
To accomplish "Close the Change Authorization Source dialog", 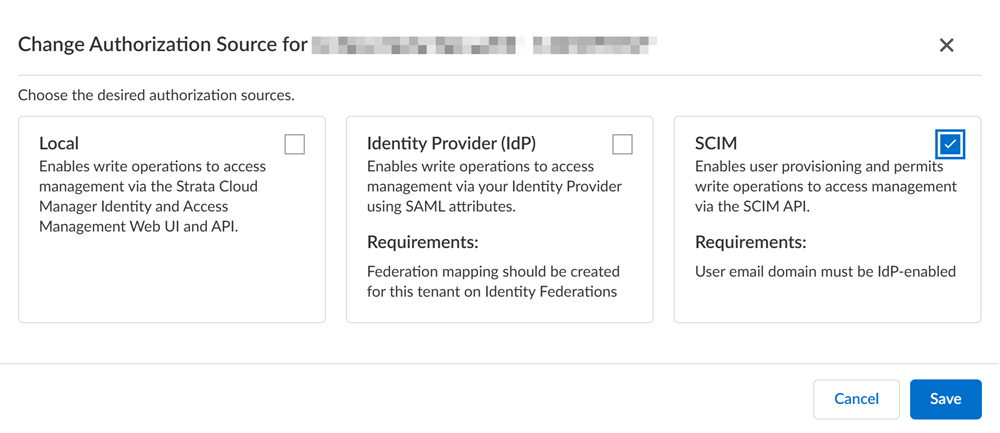I will point(946,45).
